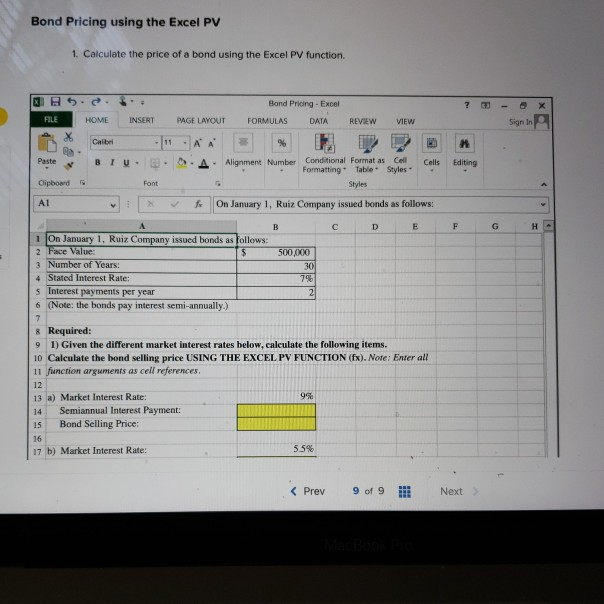Open the Cells group icon
The image size is (604, 604).
[431, 143]
